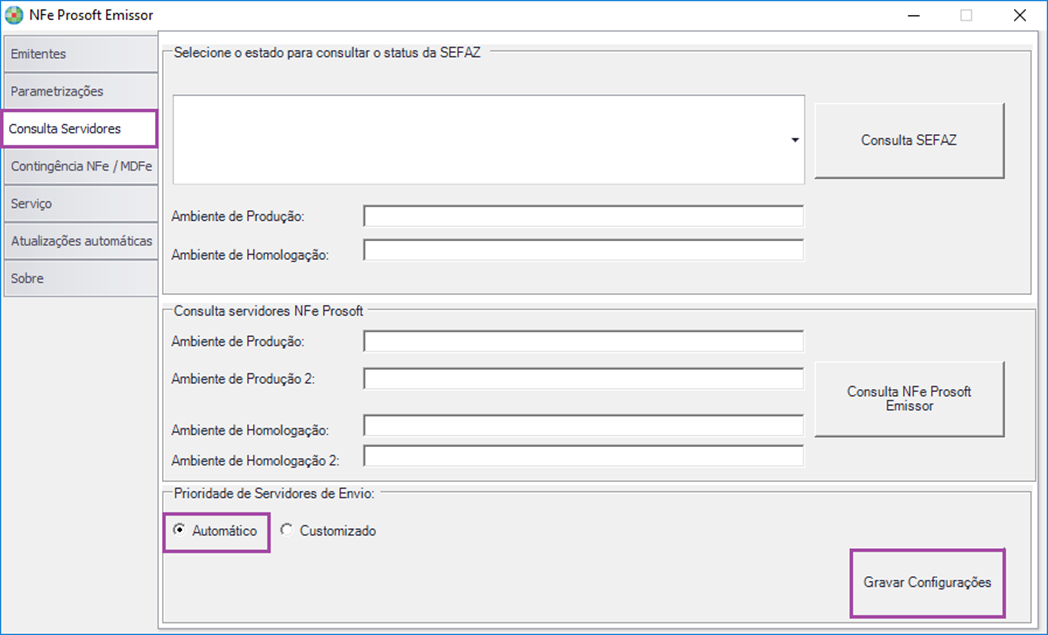
Task: Close the NFe Prosoft Emissor window
Action: coord(1019,15)
